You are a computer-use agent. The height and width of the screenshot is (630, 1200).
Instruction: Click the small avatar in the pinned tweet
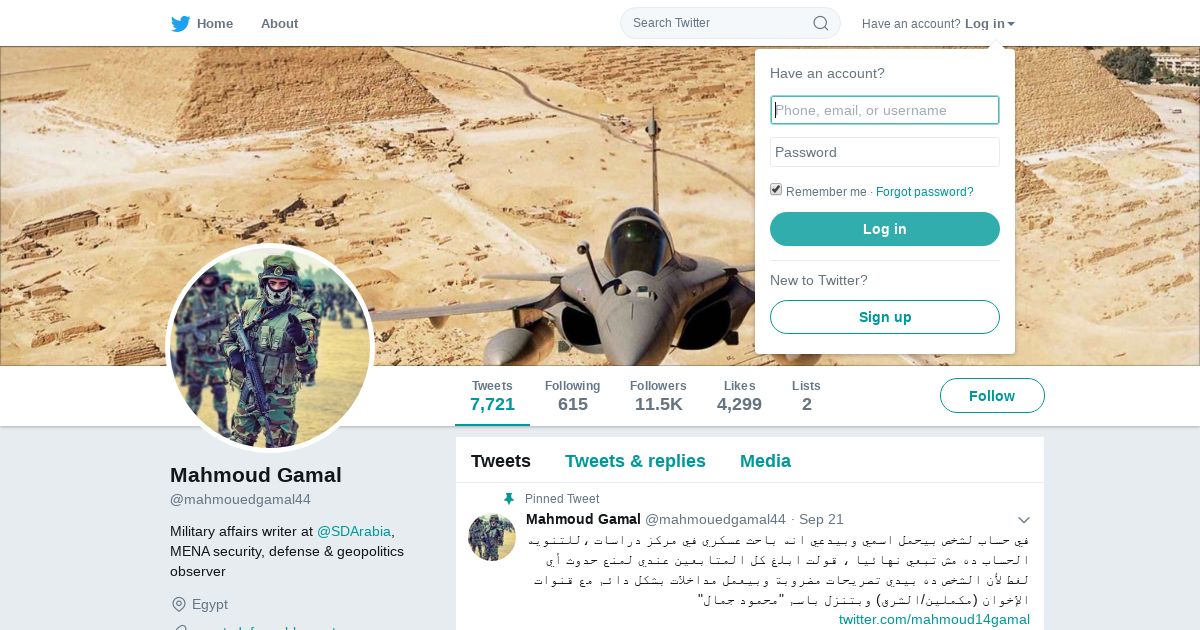[492, 537]
